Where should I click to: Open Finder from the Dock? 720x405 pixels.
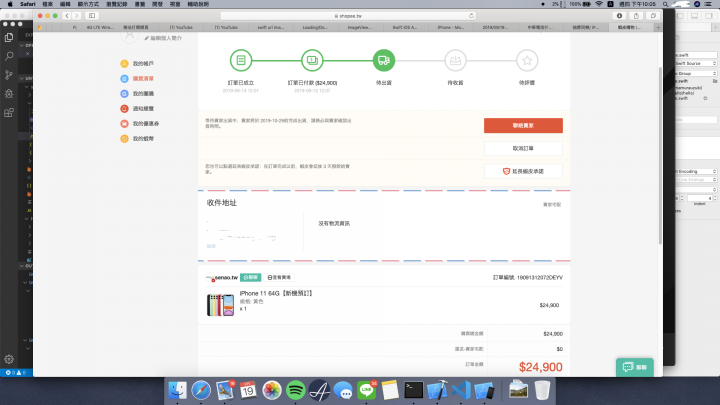coord(177,390)
